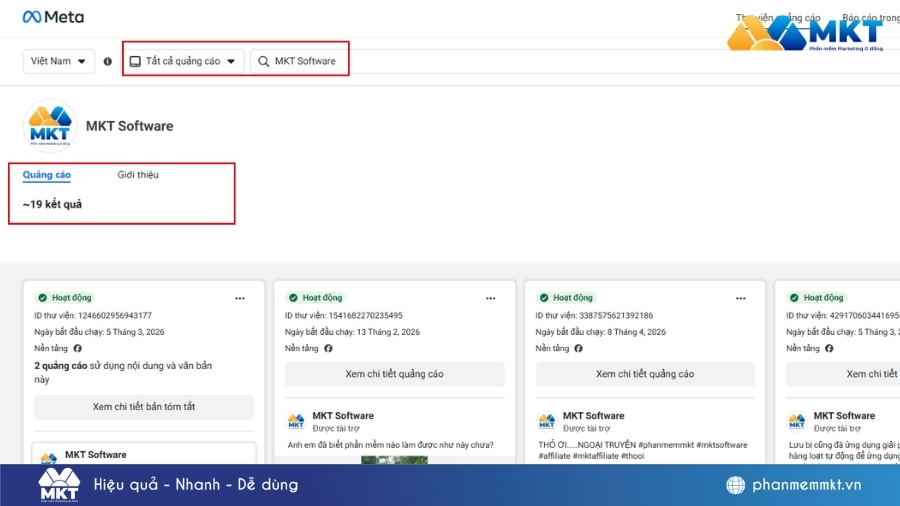This screenshot has width=900, height=506.
Task: Click Hoạt động status badge on ad 1246602956943177
Action: [x=65, y=298]
